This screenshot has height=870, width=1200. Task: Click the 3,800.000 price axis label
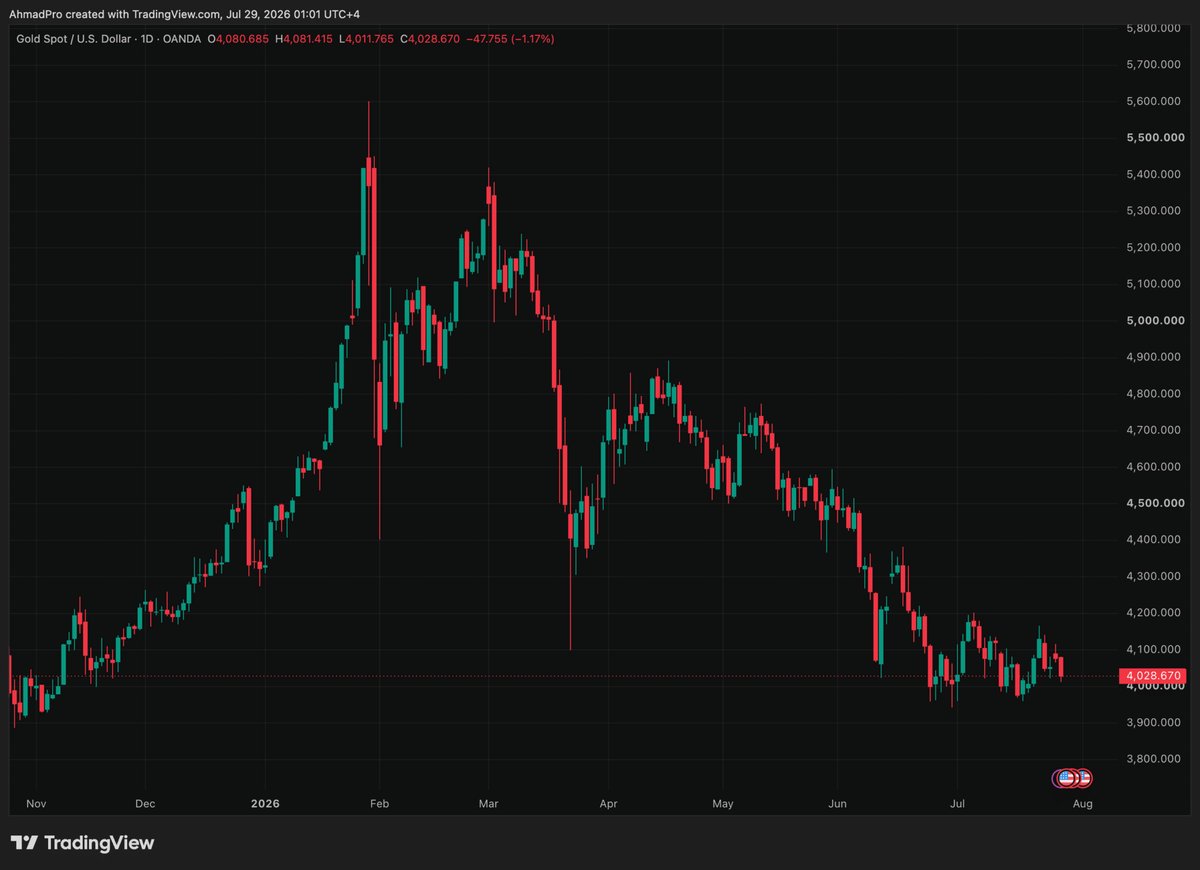[1155, 758]
